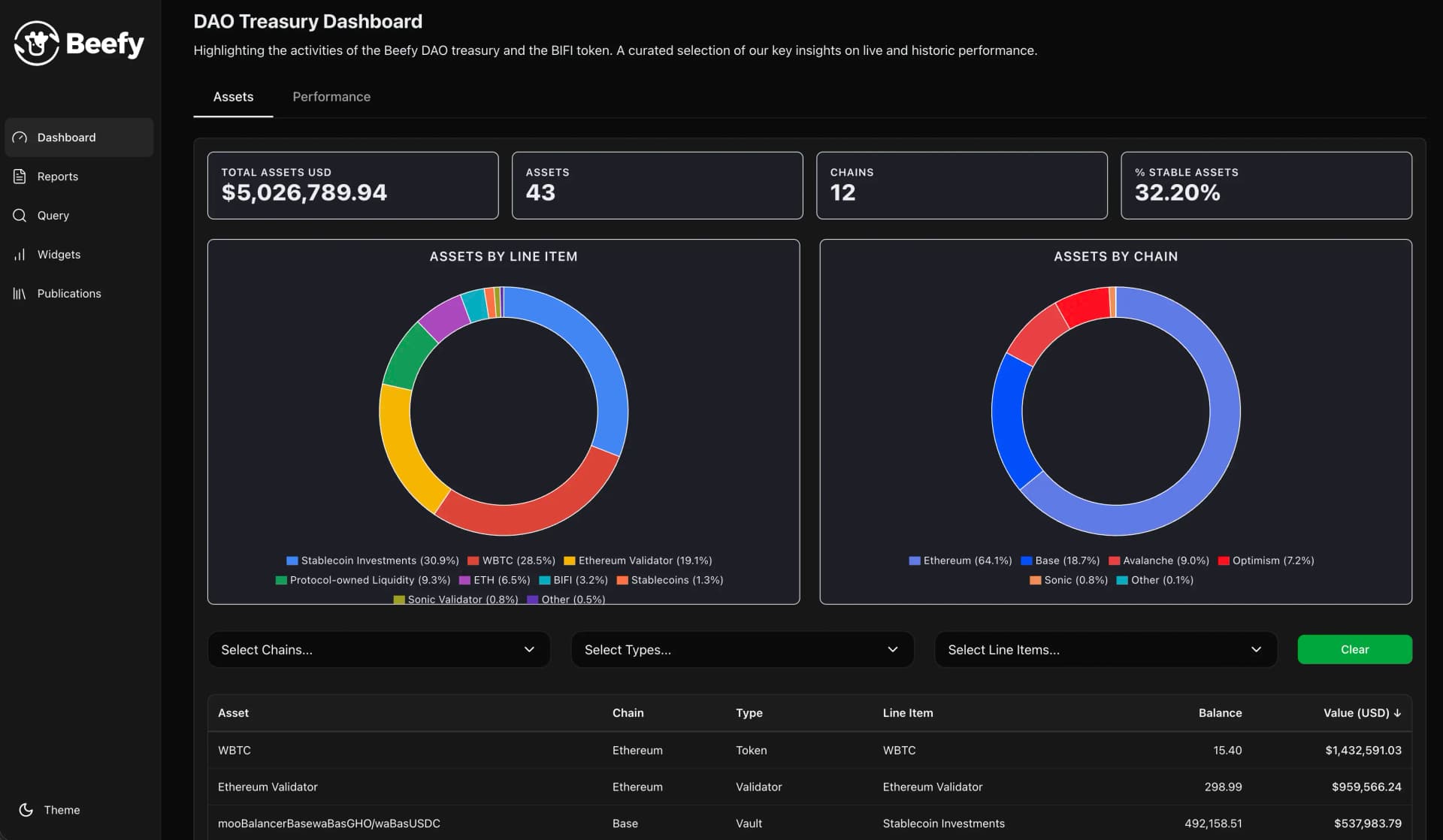Select the Assets tab
1443x840 pixels.
233,97
